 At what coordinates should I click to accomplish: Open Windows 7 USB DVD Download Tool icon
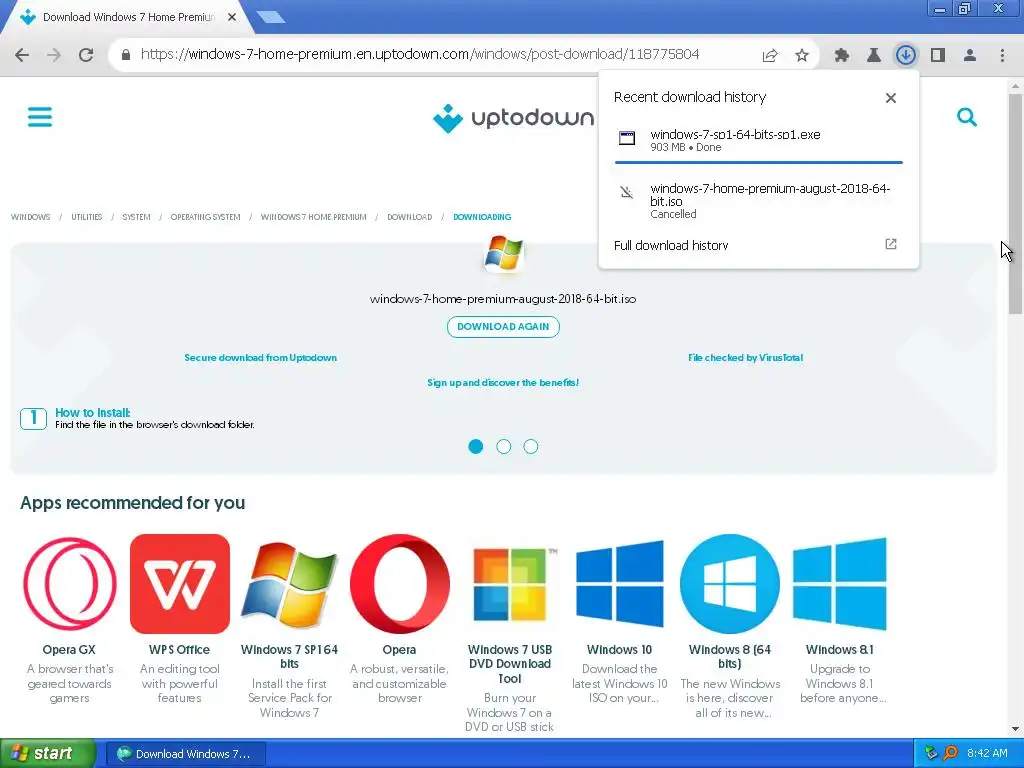510,584
